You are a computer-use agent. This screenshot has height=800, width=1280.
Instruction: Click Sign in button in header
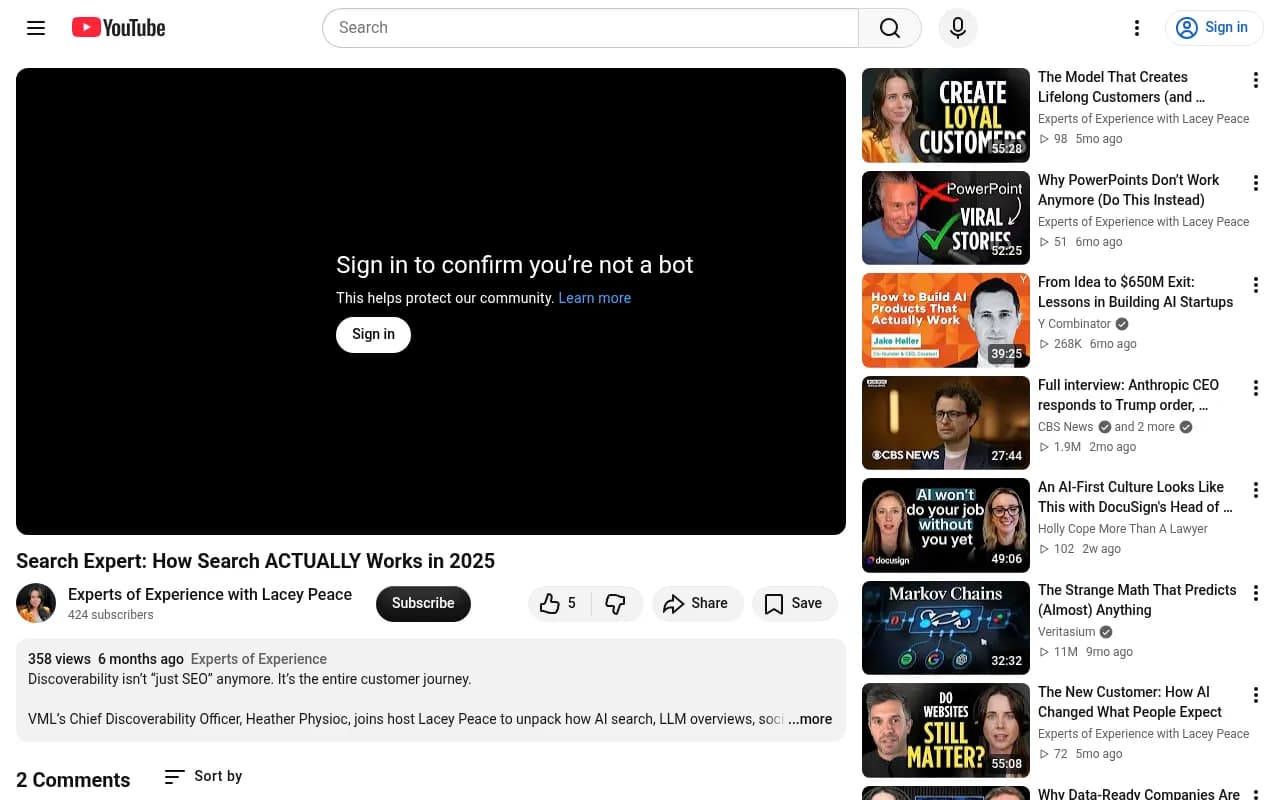(x=1214, y=28)
